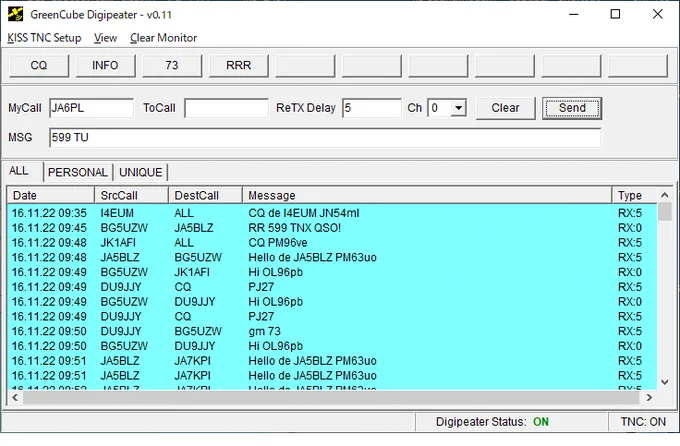Select the Clear Monitor menu item
The width and height of the screenshot is (680, 446).
point(163,38)
